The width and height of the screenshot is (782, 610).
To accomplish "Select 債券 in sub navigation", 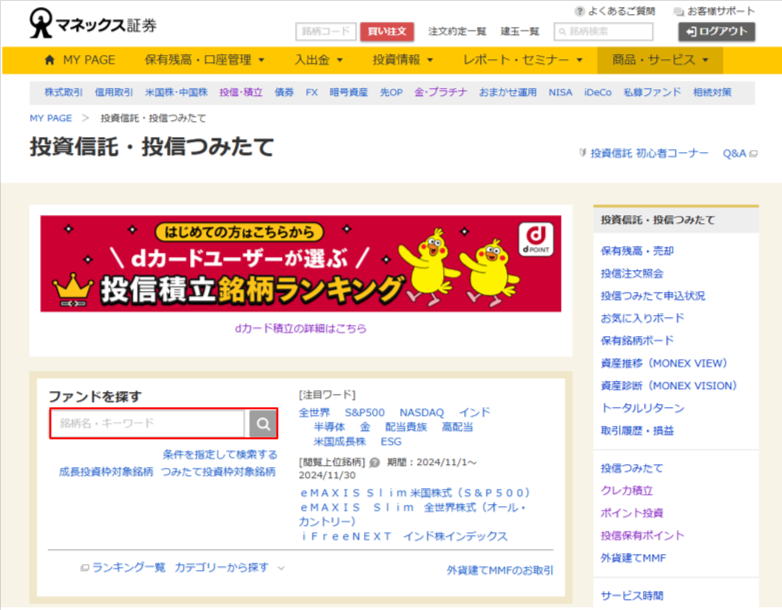I will pyautogui.click(x=284, y=92).
